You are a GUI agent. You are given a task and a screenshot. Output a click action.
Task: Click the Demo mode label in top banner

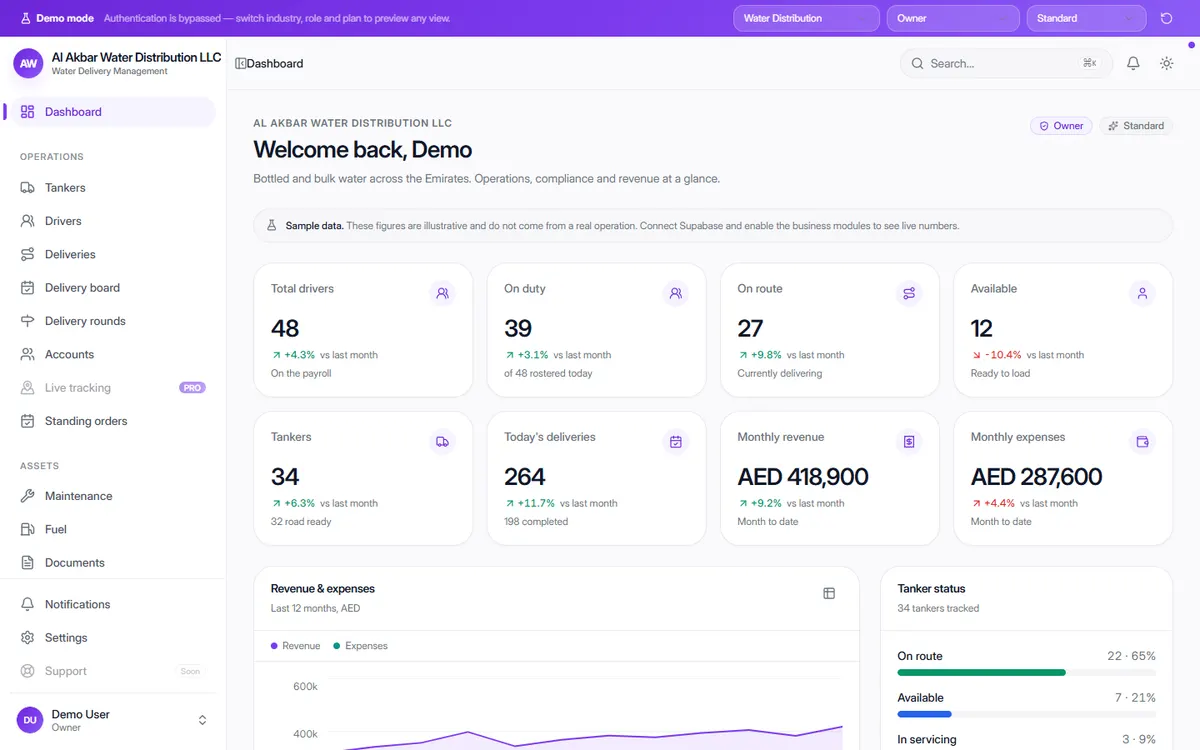pyautogui.click(x=65, y=18)
